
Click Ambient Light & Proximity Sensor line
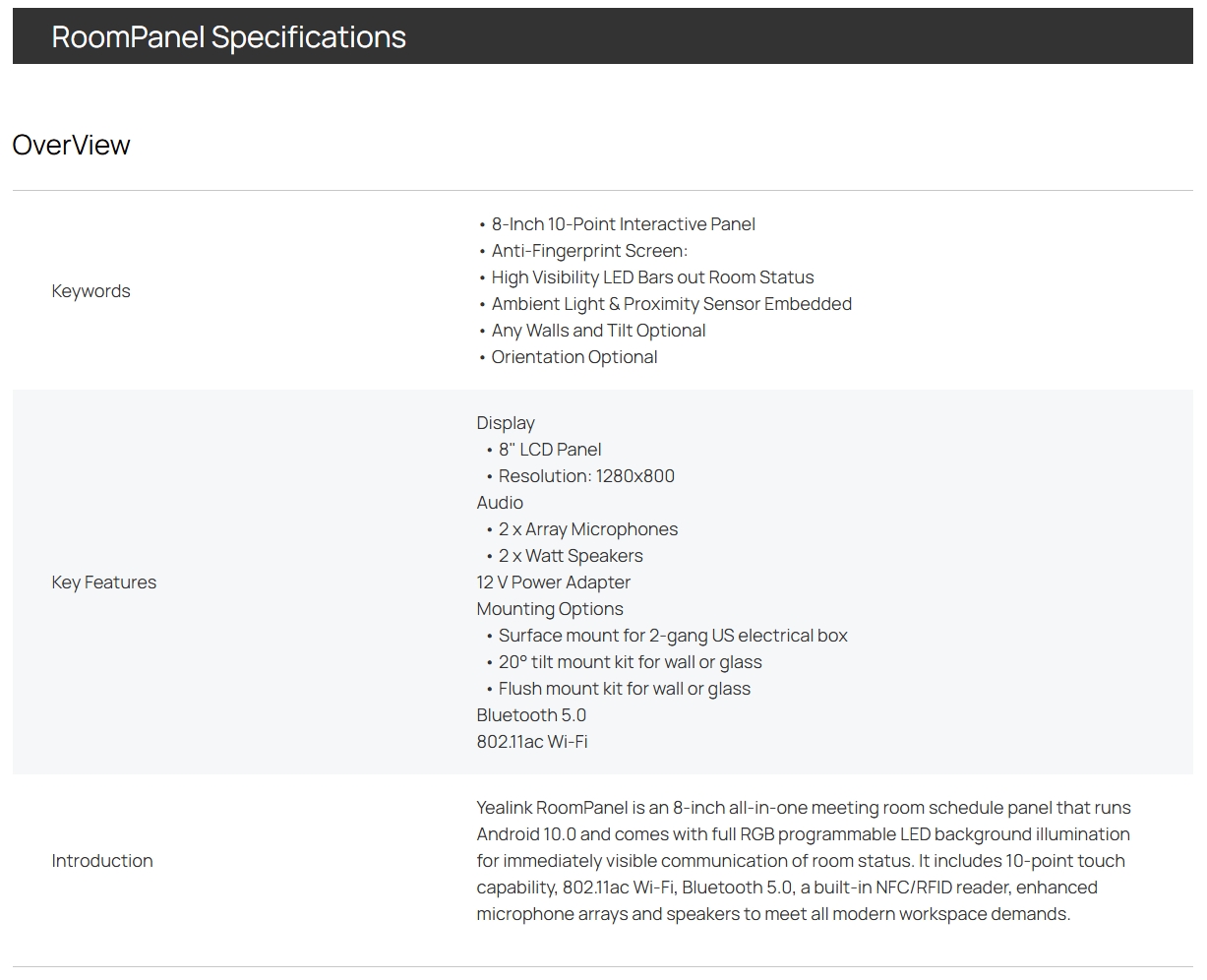click(x=671, y=304)
